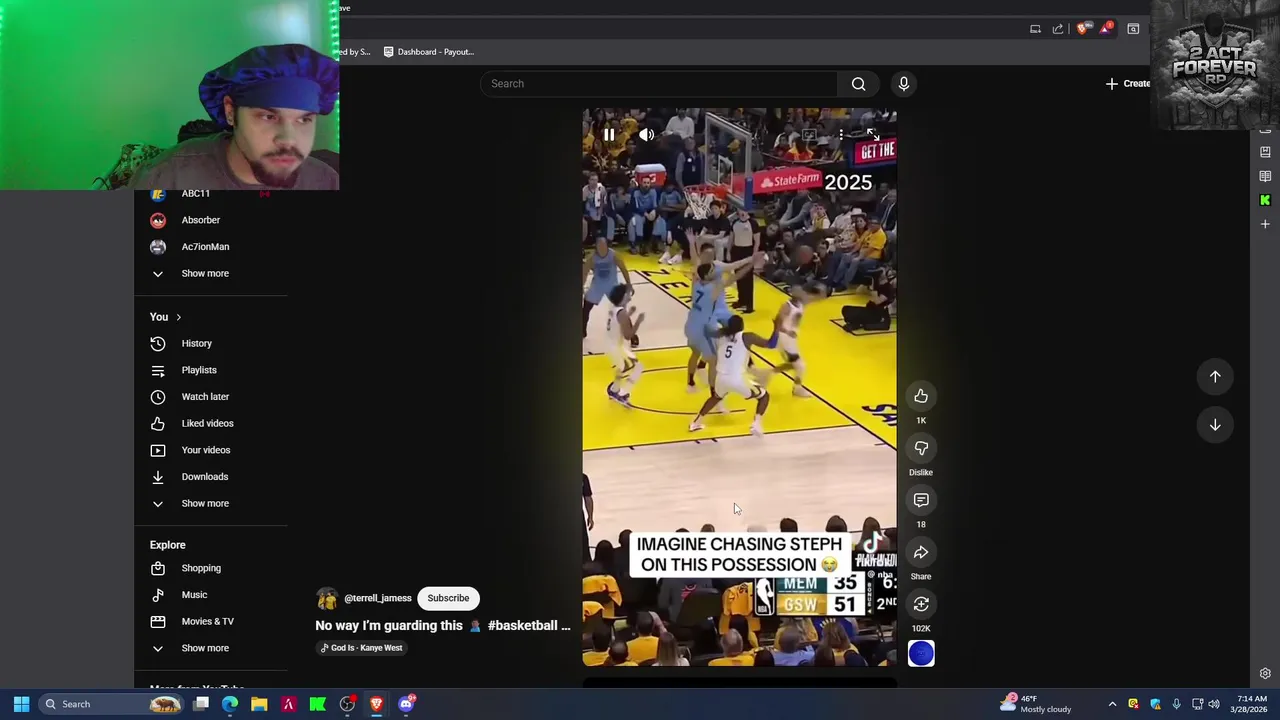Show hidden system tray icons
The width and height of the screenshot is (1280, 720).
tap(1112, 704)
